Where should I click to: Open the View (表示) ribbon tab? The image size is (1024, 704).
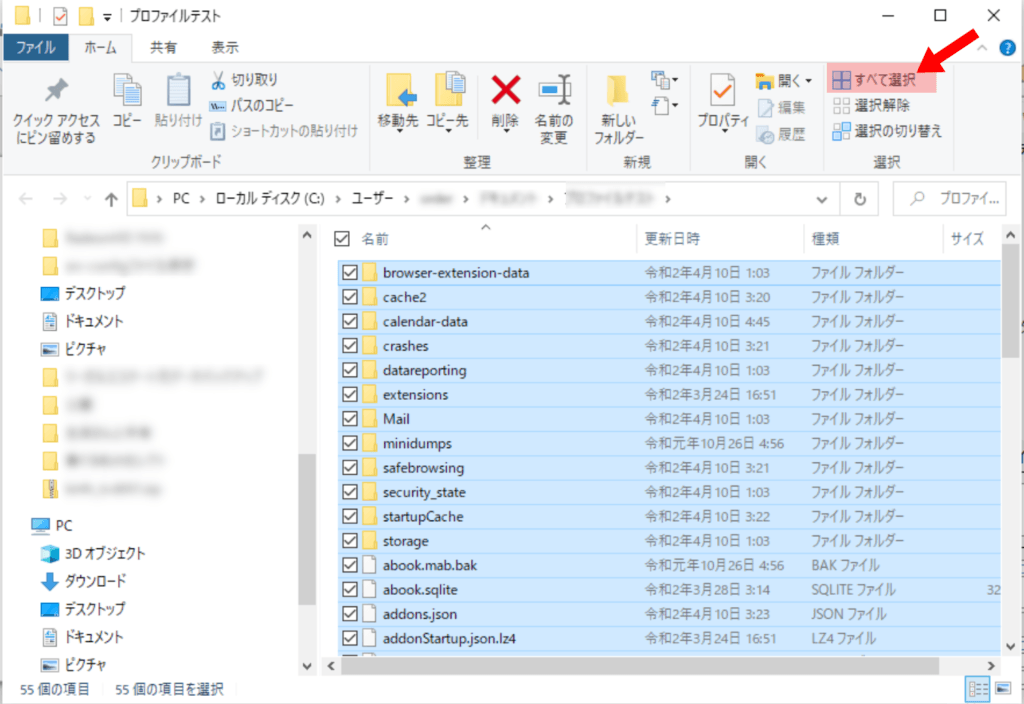tap(225, 47)
